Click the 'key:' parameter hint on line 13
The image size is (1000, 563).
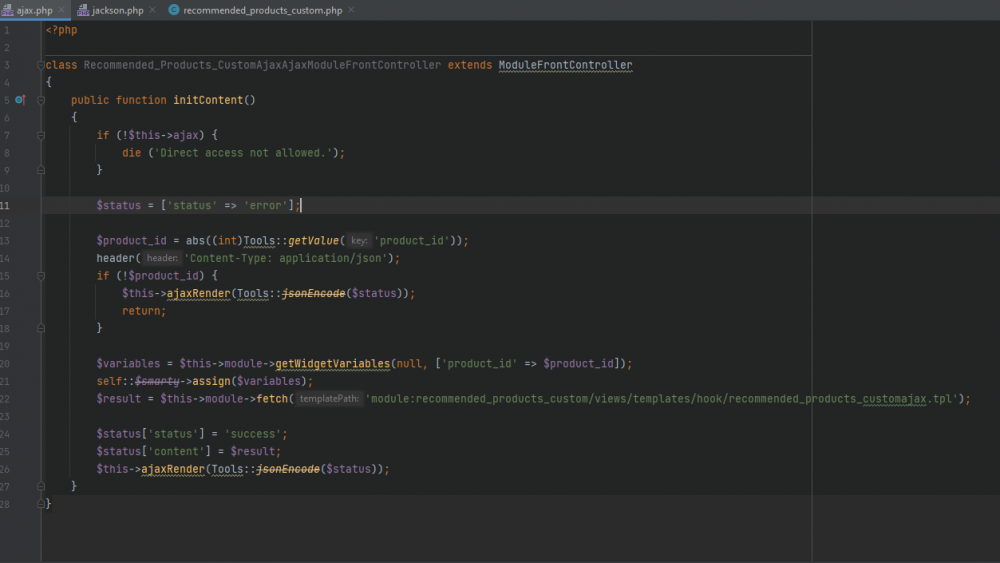[359, 240]
